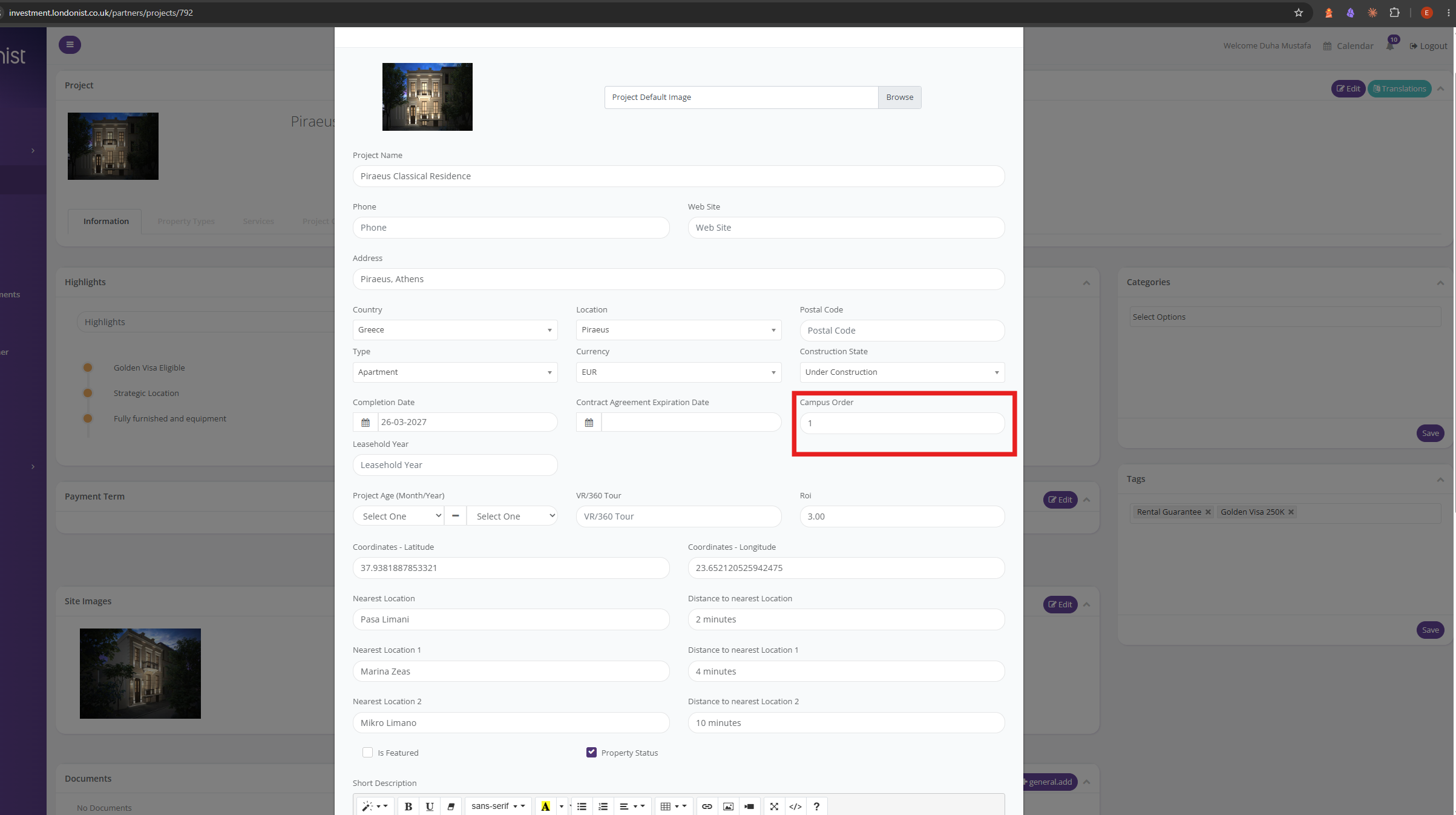The height and width of the screenshot is (815, 1456).
Task: Insert a video in the editor
Action: [x=749, y=806]
